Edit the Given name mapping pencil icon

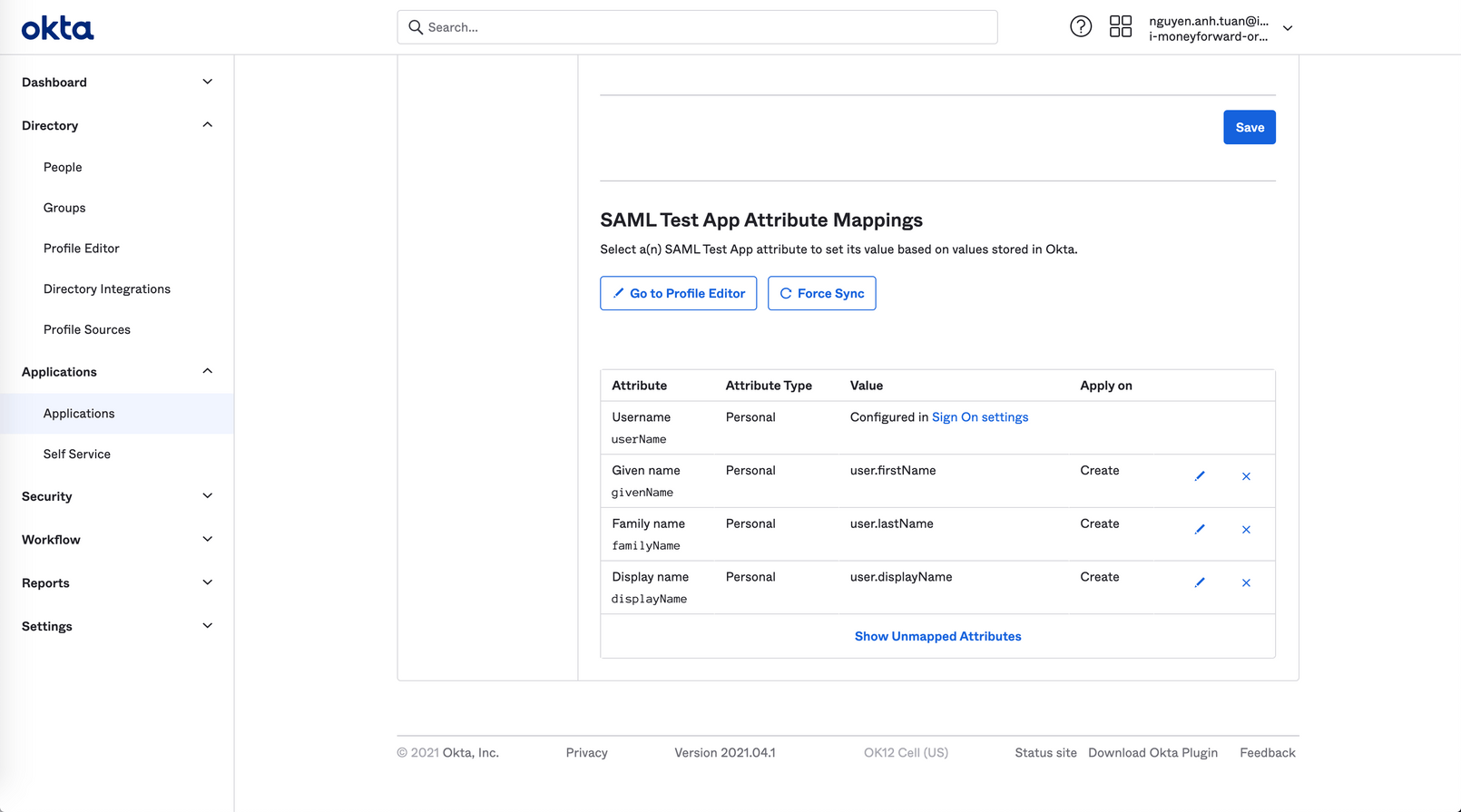click(x=1200, y=476)
